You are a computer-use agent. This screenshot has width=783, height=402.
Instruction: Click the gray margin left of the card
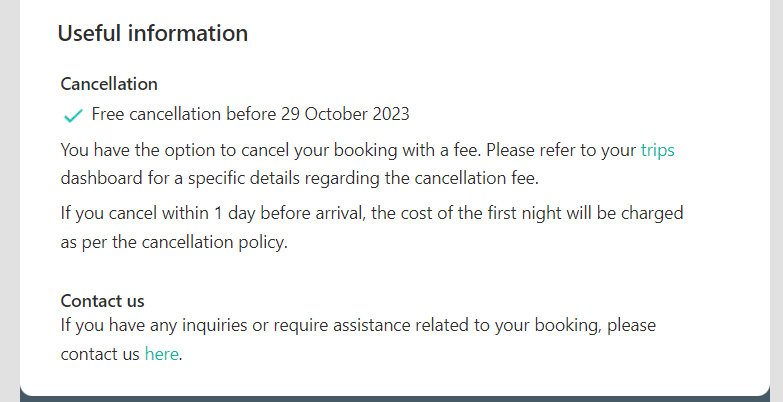tap(9, 200)
